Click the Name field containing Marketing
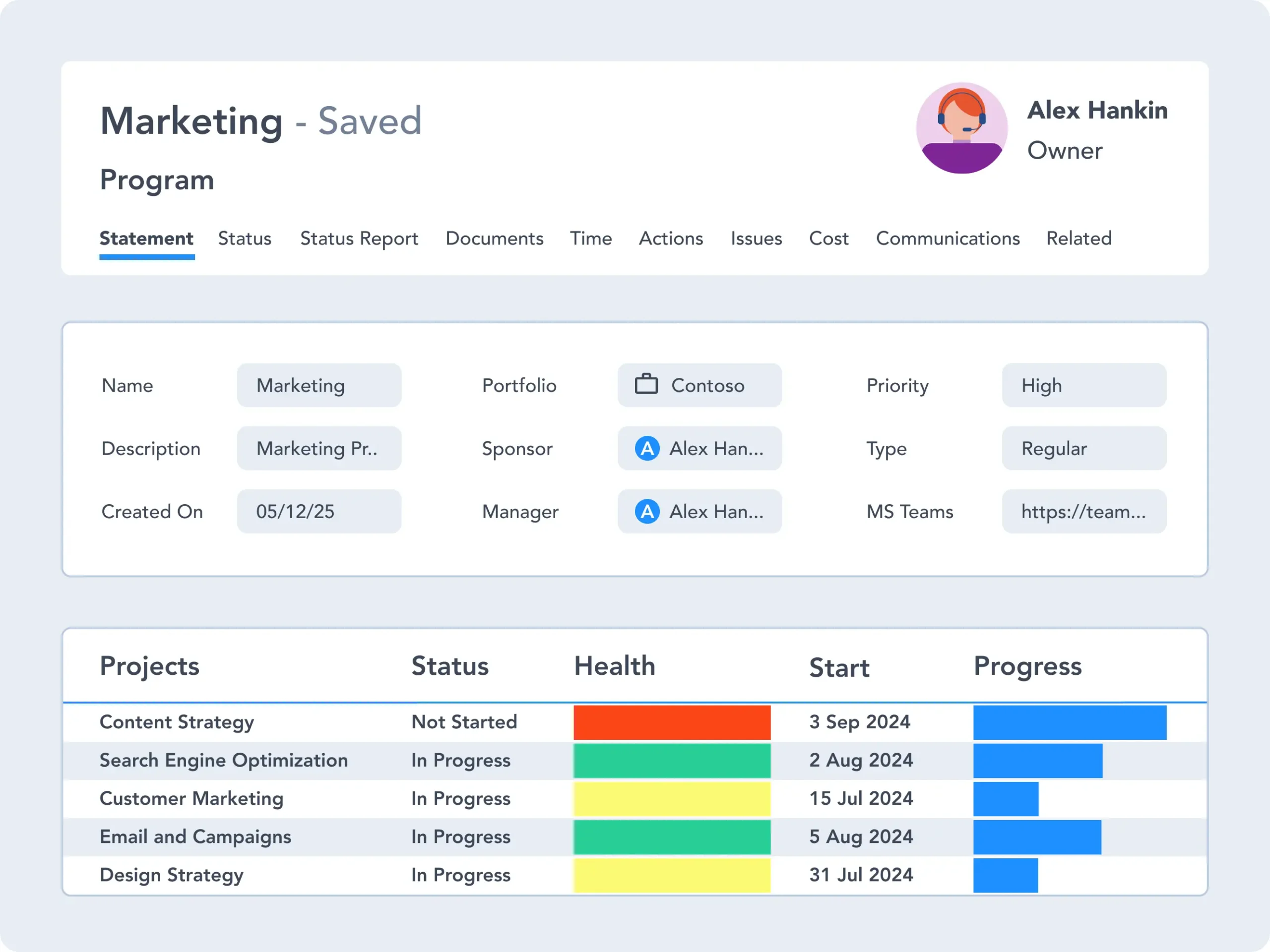The width and height of the screenshot is (1270, 952). (x=318, y=385)
